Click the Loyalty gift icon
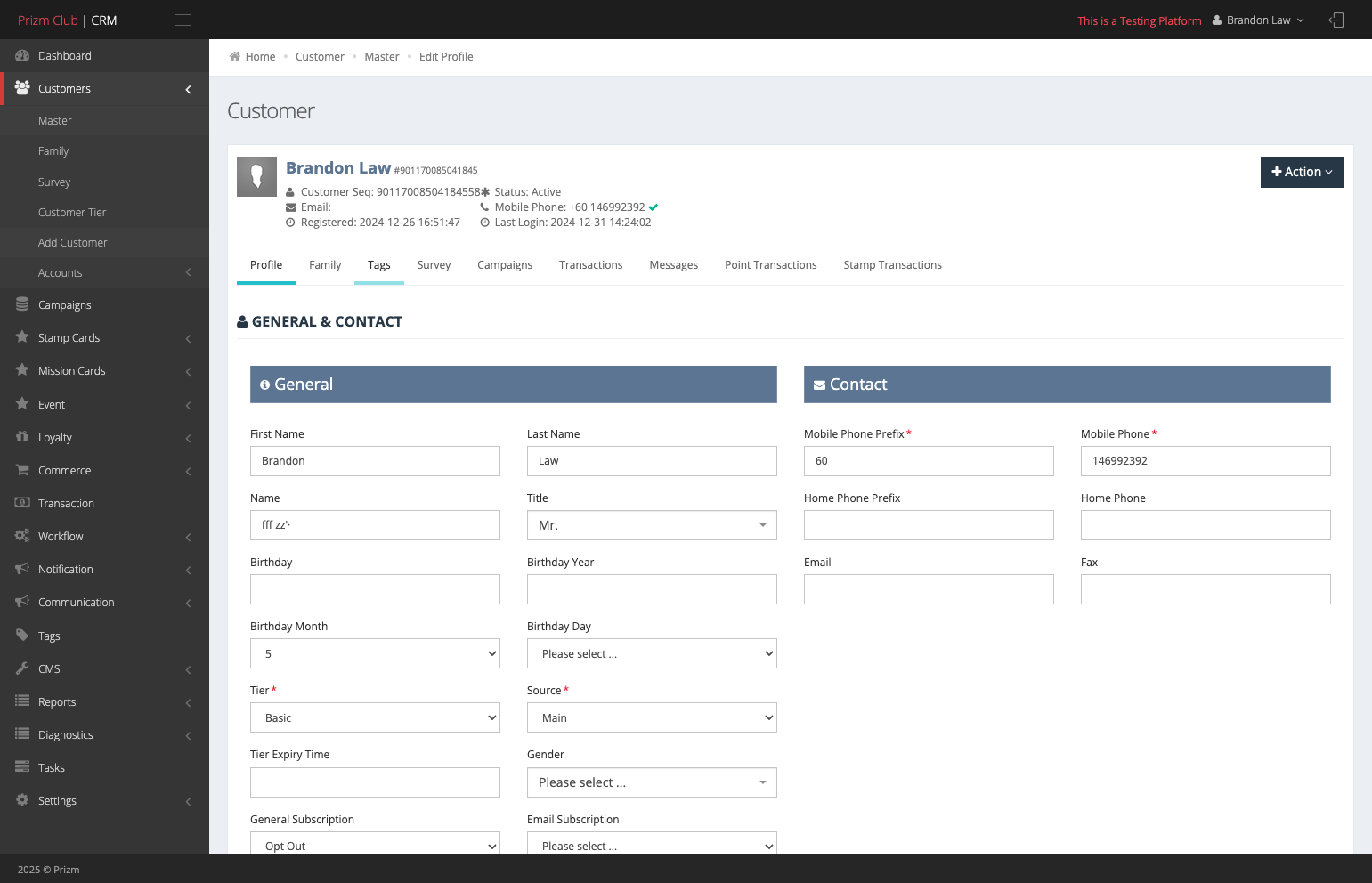1372x883 pixels. 22,437
